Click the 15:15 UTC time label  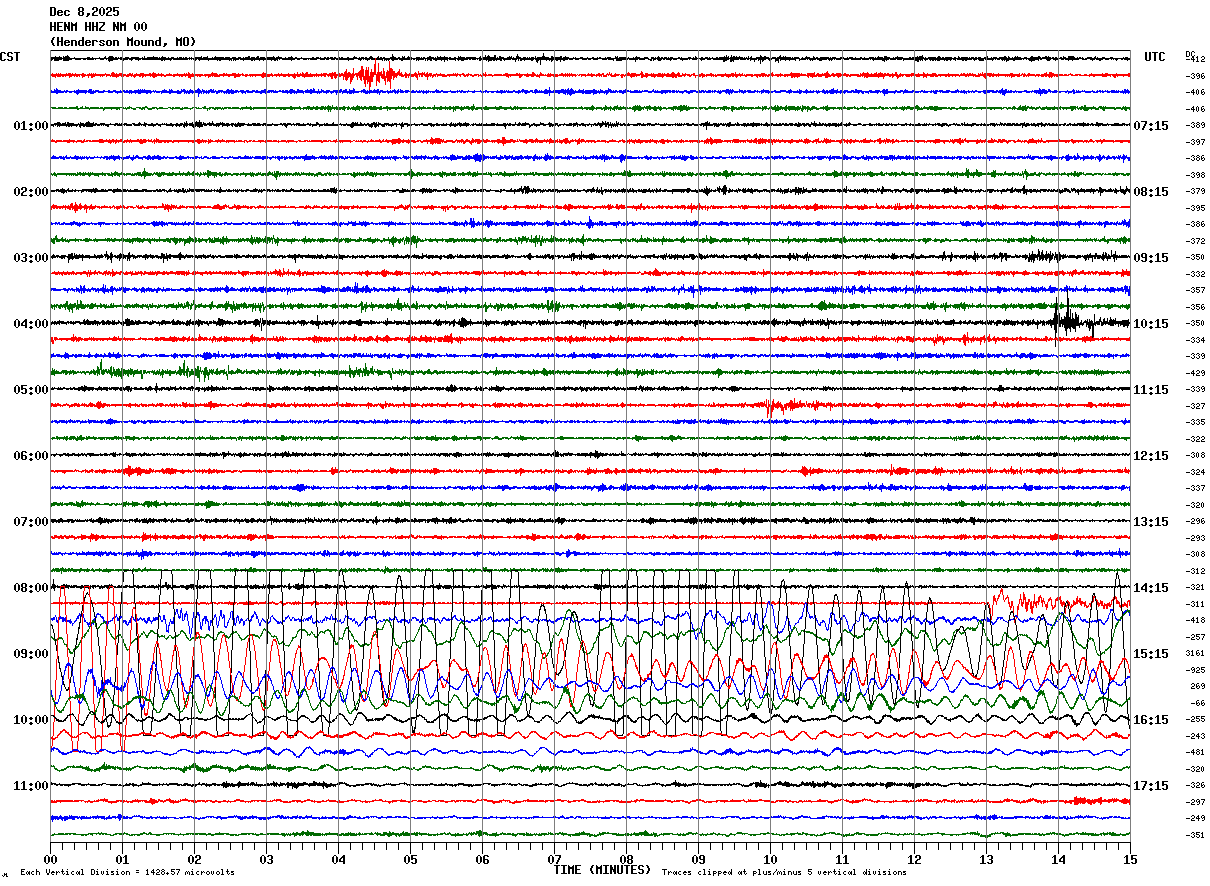[x=1151, y=654]
